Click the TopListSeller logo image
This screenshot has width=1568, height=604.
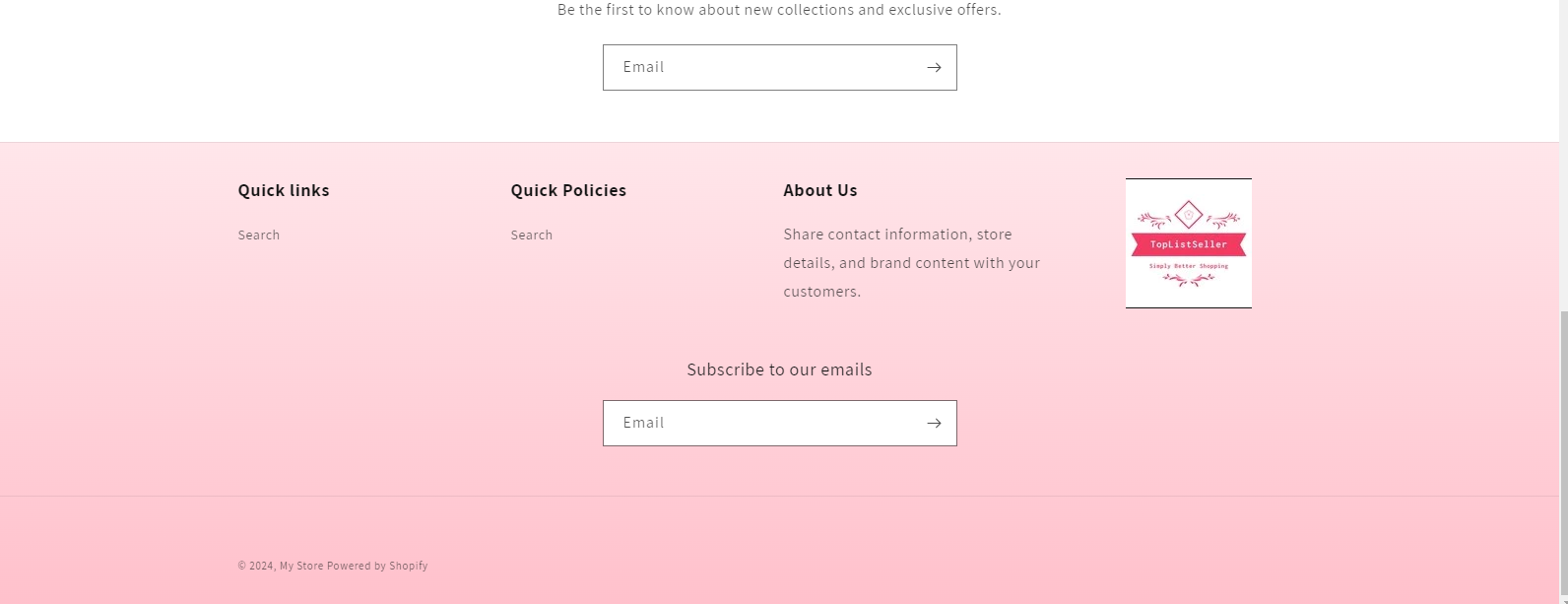pyautogui.click(x=1189, y=243)
